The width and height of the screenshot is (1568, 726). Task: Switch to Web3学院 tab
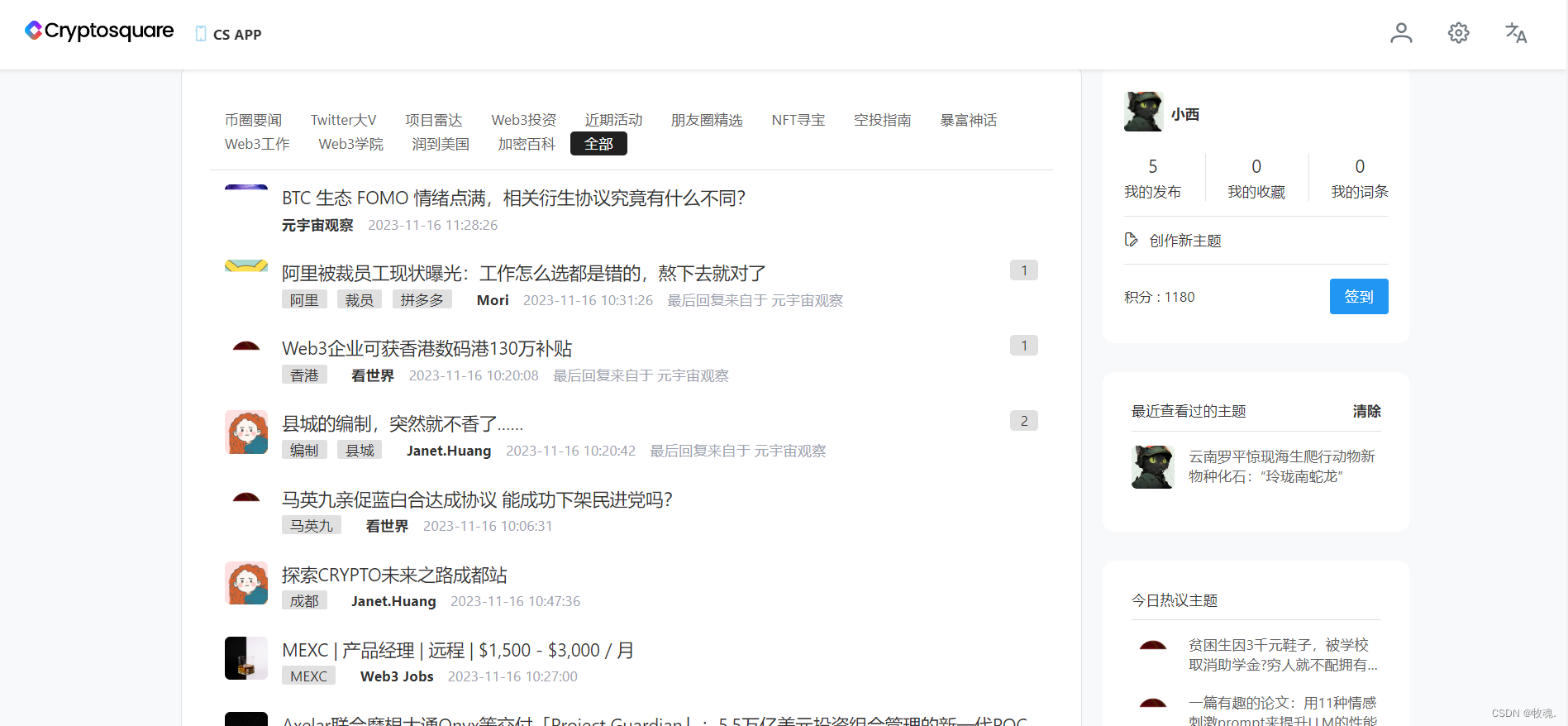click(350, 144)
